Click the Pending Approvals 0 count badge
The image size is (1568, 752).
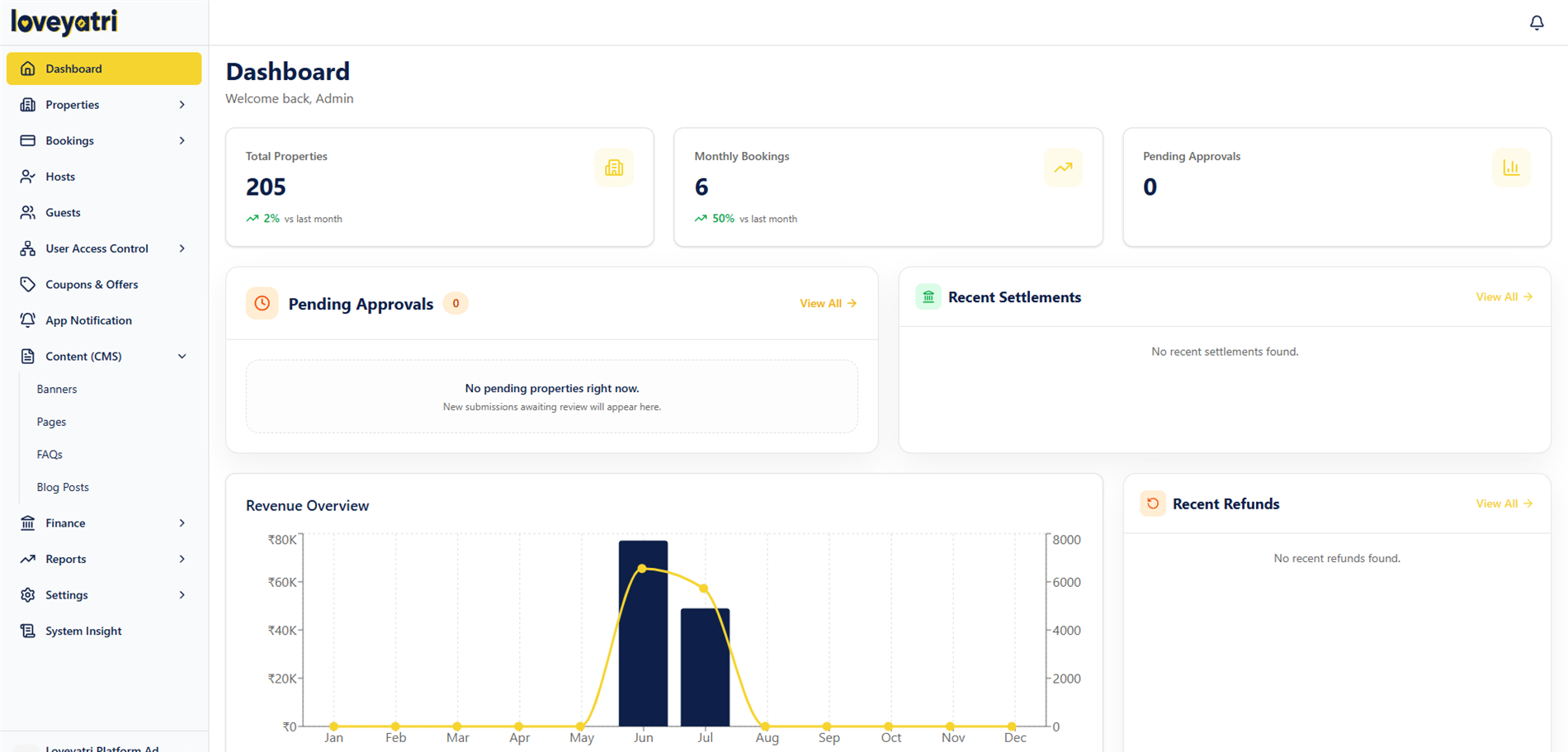click(x=456, y=303)
